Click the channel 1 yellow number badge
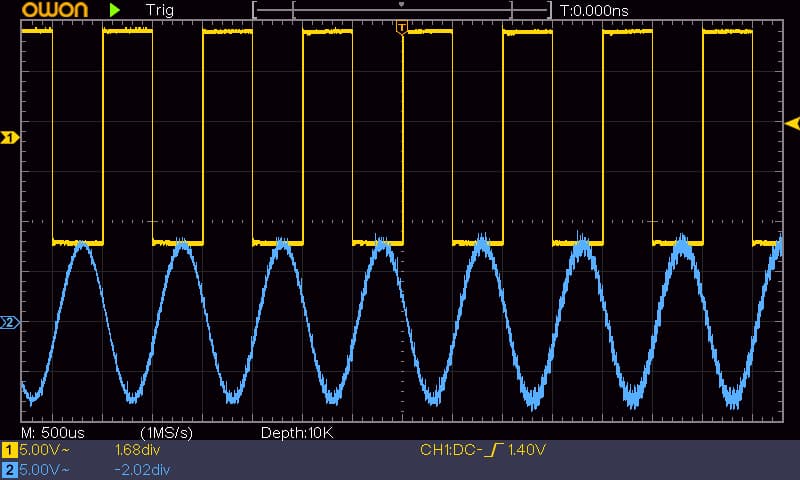Viewport: 800px width, 480px height. (9, 450)
